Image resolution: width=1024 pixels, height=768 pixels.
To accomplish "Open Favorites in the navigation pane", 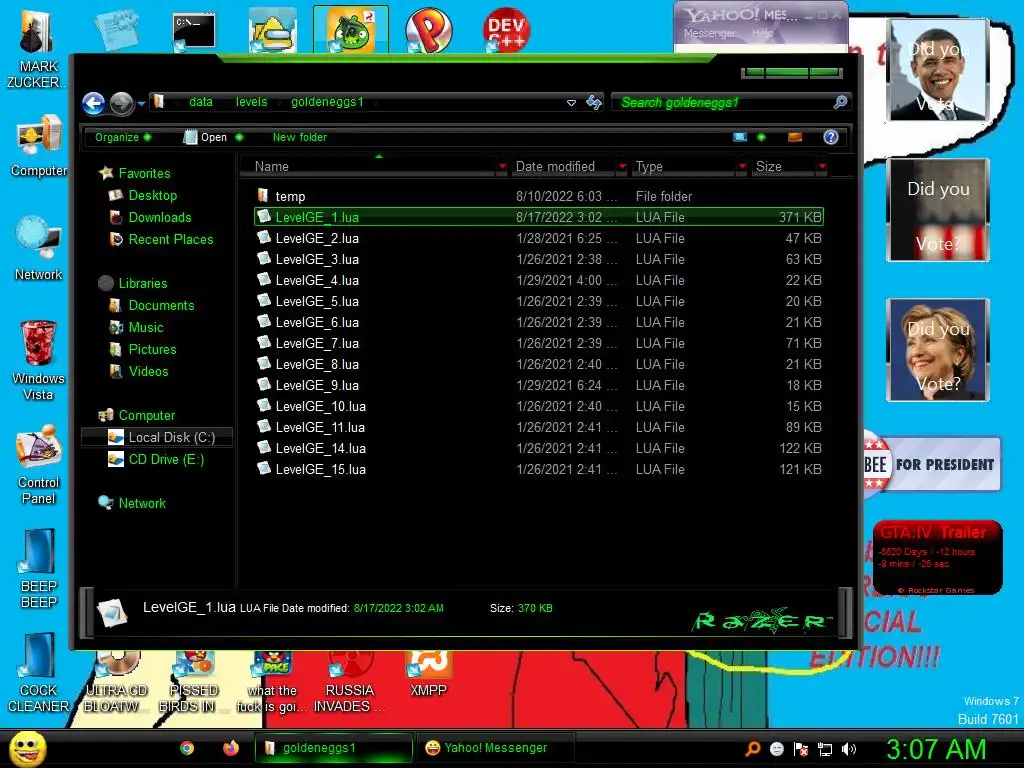I will (x=144, y=173).
